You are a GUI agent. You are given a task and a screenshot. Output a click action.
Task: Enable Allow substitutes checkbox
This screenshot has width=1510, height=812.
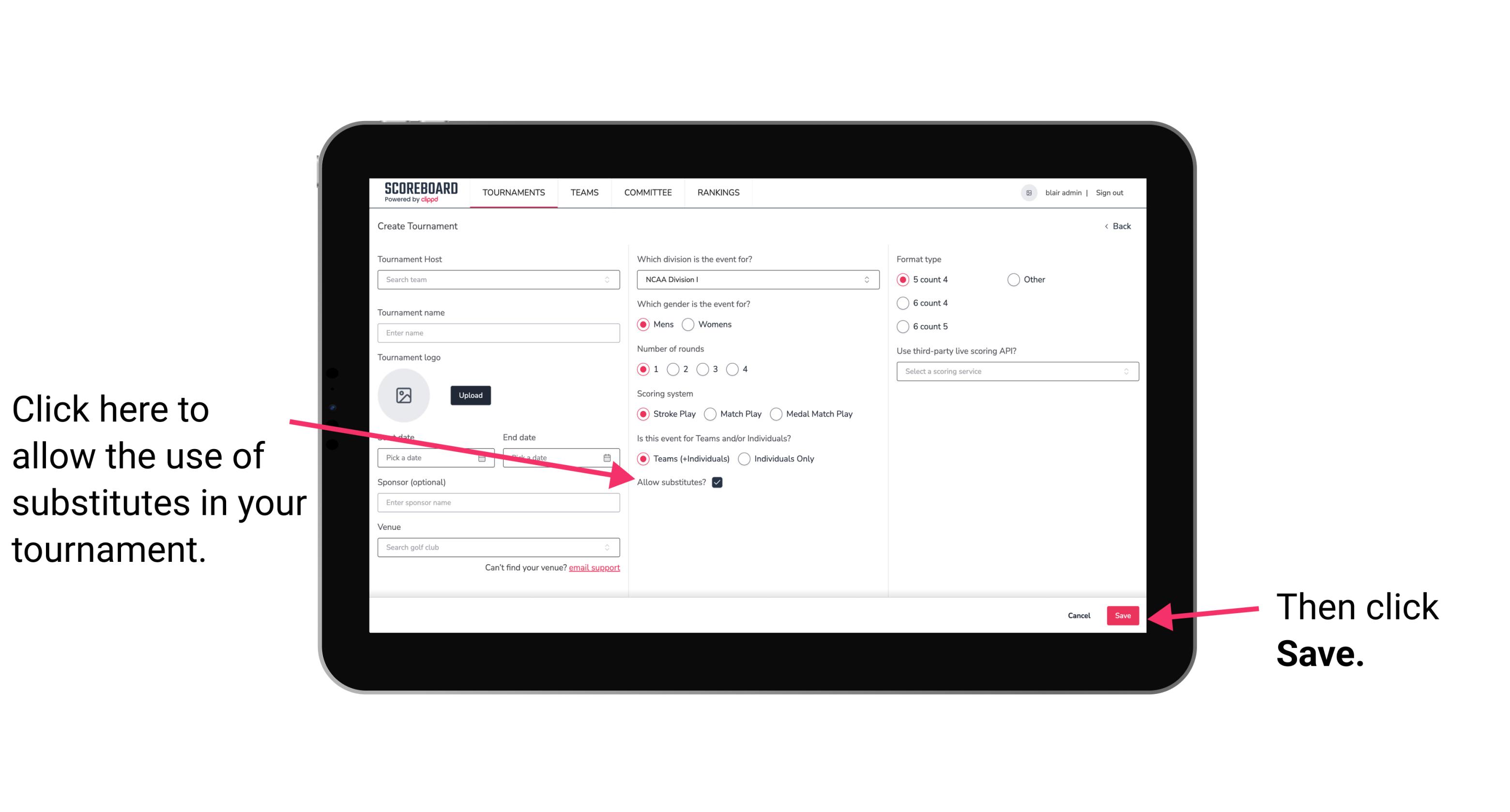[720, 482]
